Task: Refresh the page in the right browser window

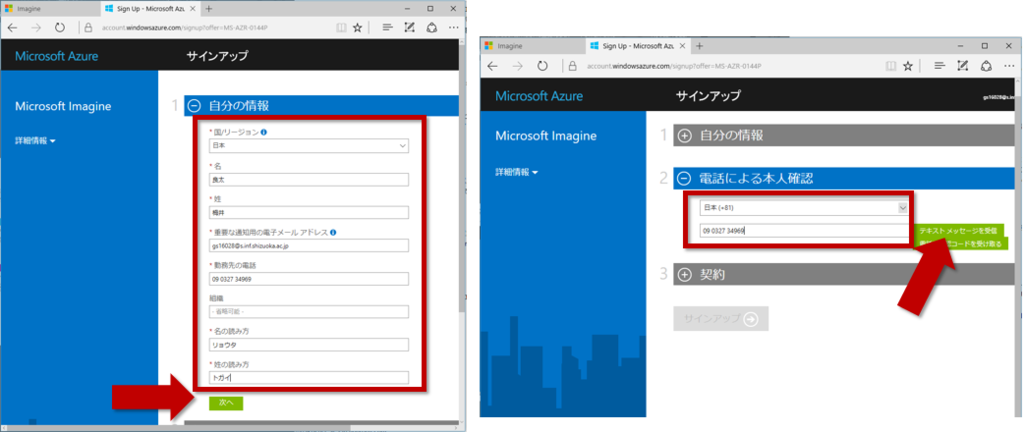Action: tap(542, 66)
